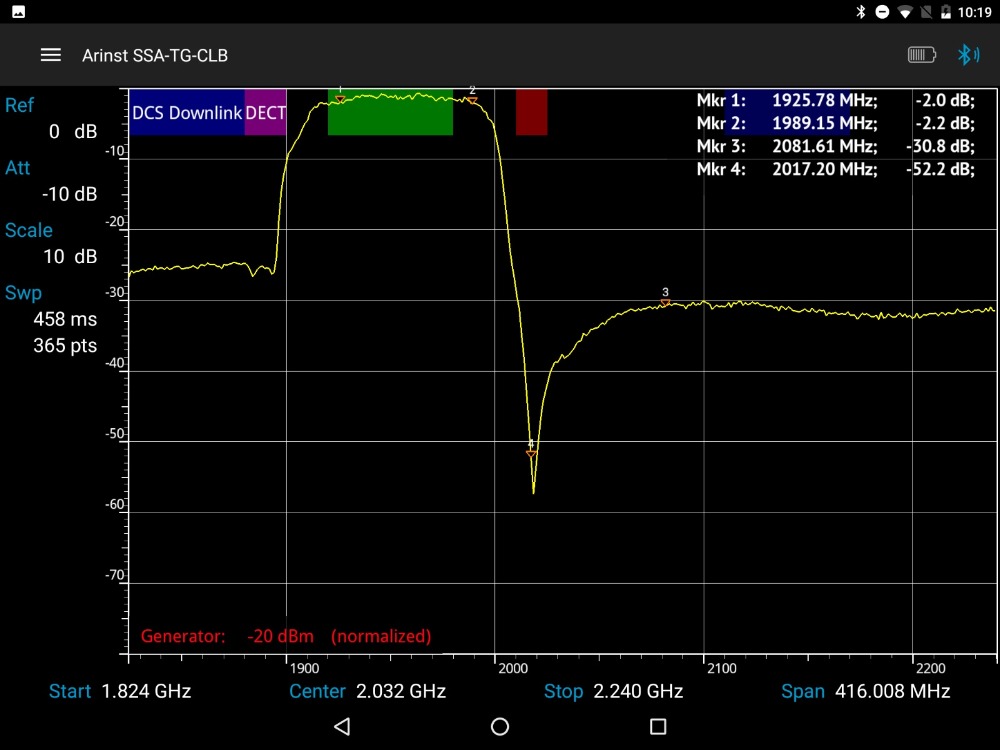Tap the Wi-Fi icon in the status bar
1000x750 pixels.
click(905, 11)
